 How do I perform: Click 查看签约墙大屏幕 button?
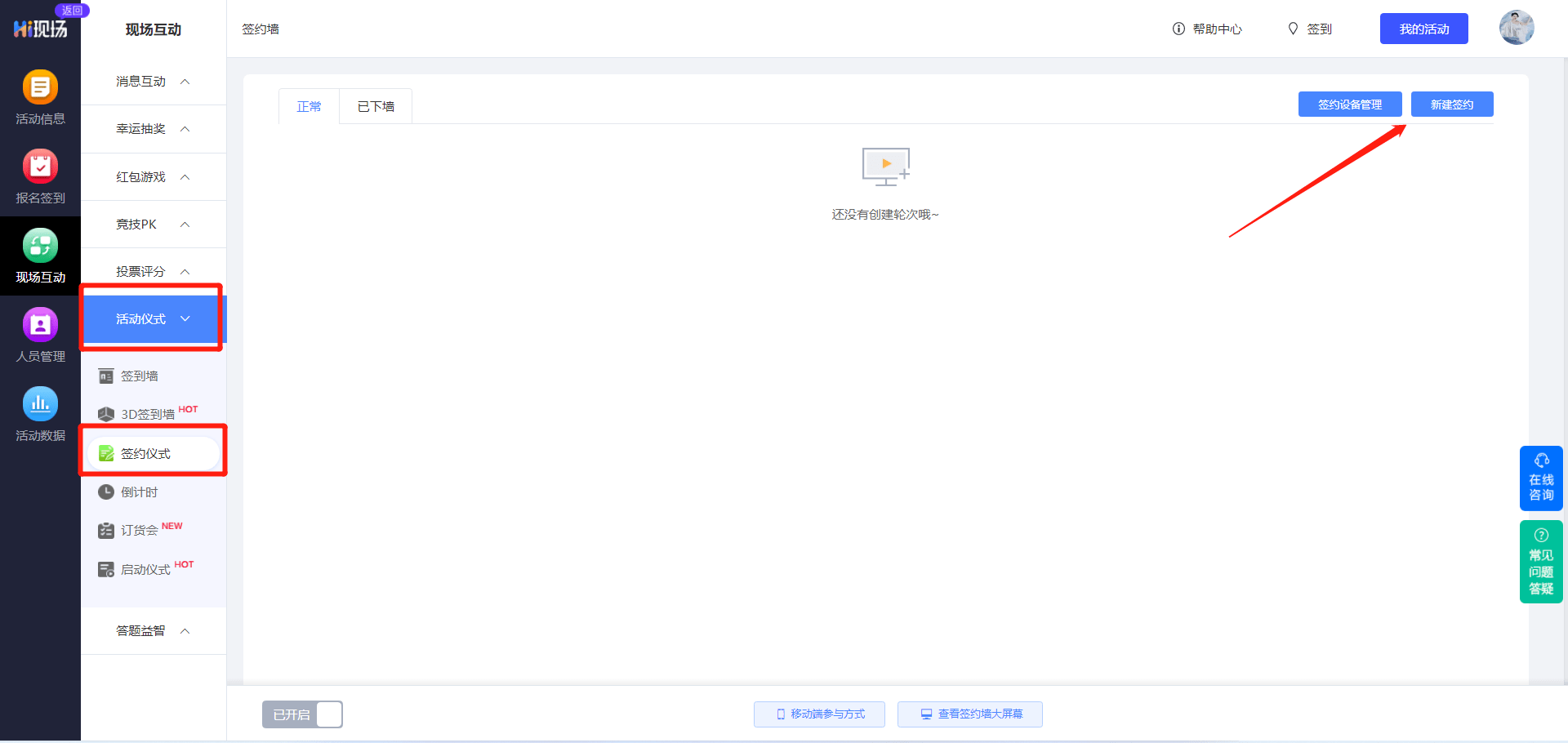(969, 714)
